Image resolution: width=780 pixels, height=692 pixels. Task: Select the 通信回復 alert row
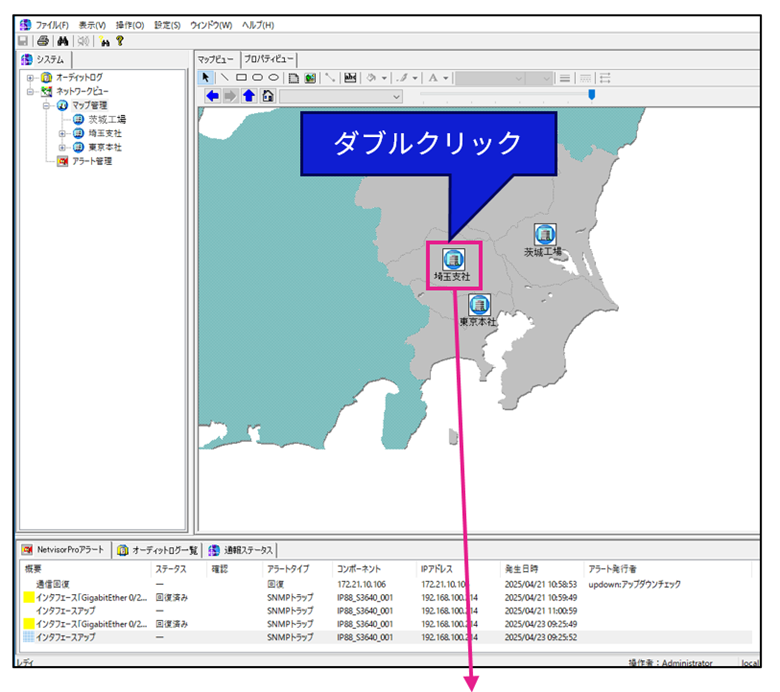53,583
